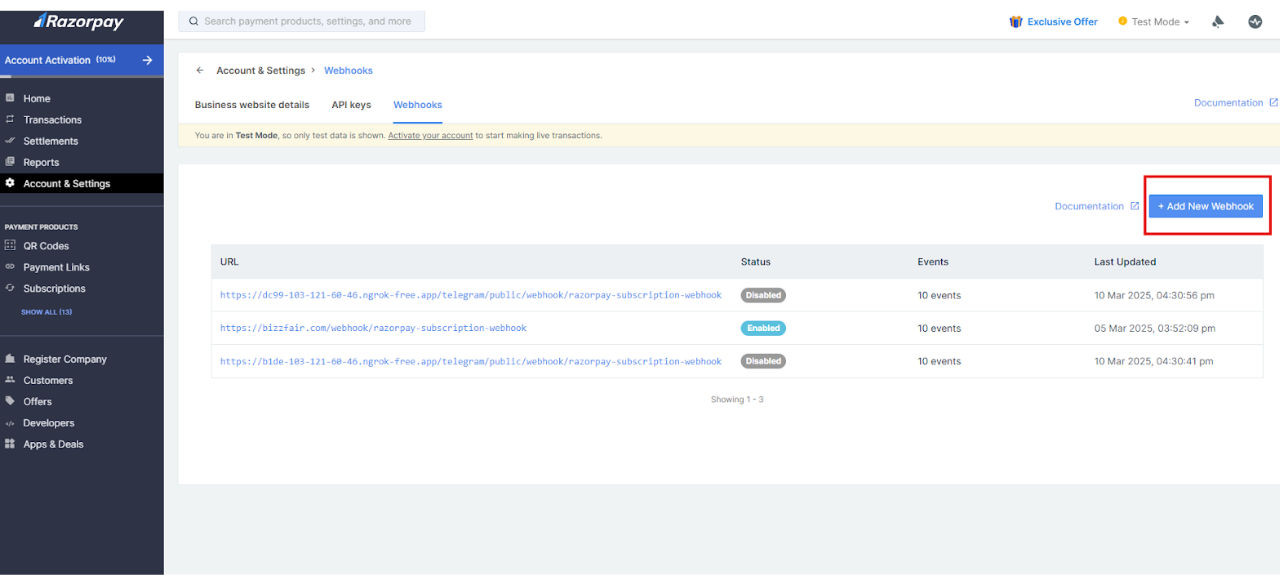Click the 05 Mar 2025, 03:52:09 pm timestamp
This screenshot has height=585, width=1280.
1155,328
